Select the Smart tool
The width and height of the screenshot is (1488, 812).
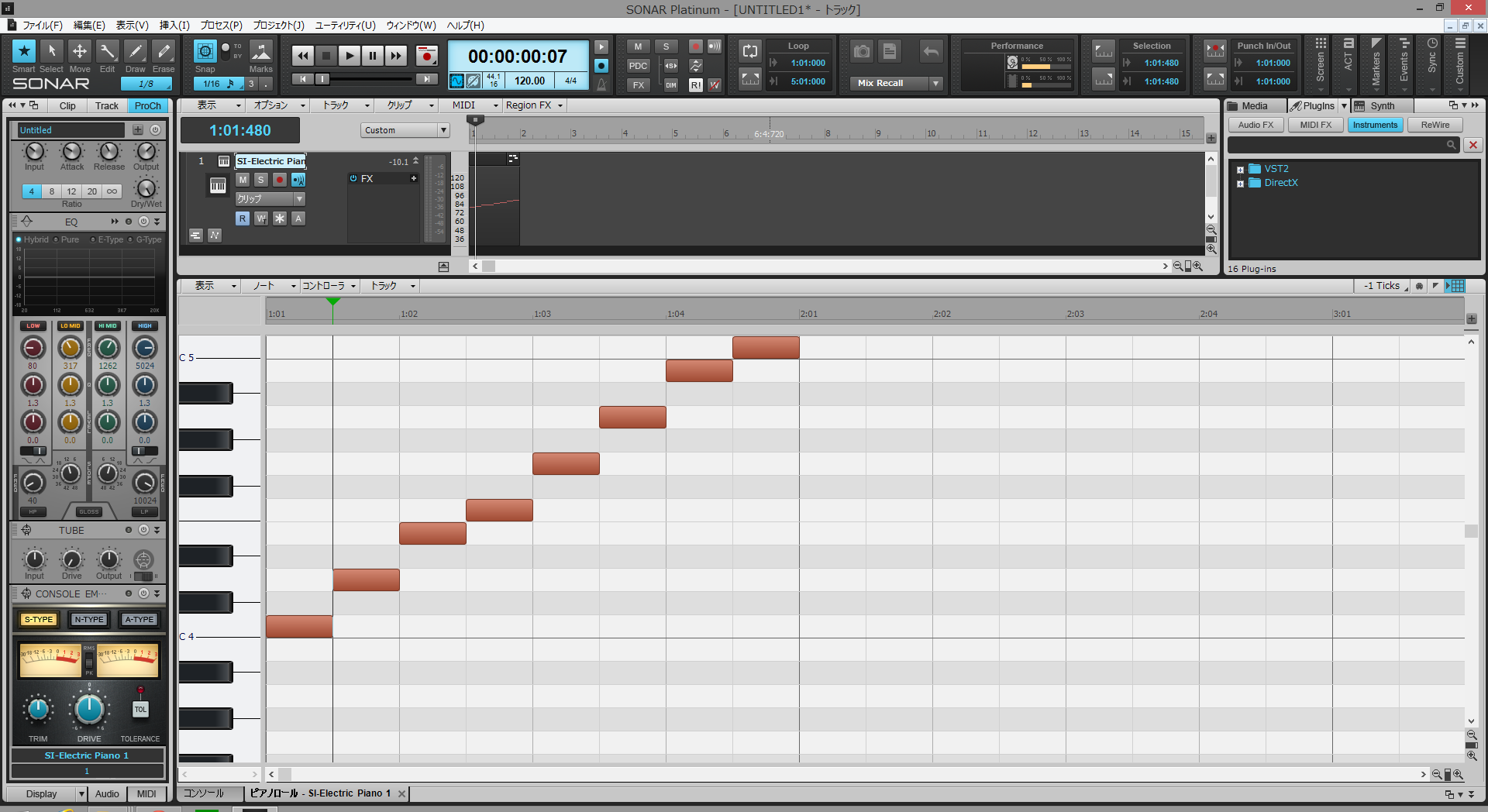(24, 51)
